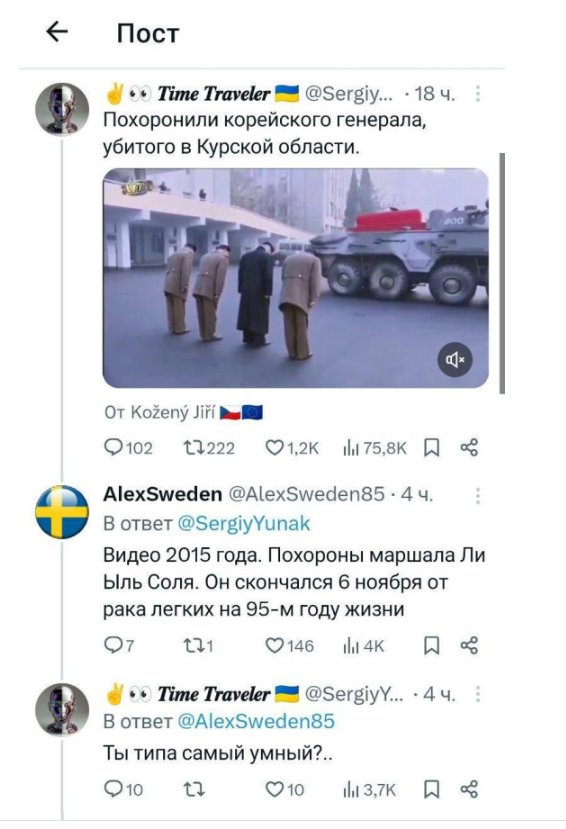Like the AlexSweden reply with 146 likes

(289, 646)
